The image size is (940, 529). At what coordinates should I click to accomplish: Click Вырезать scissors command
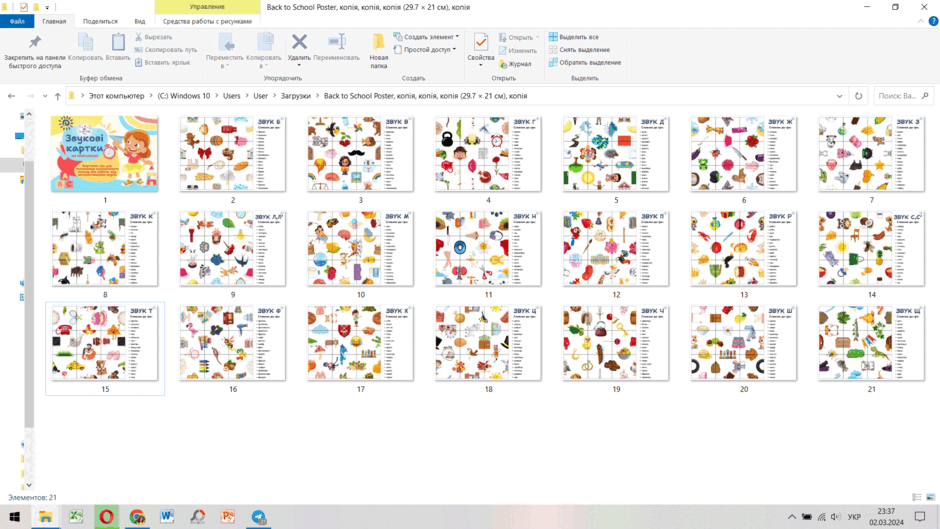point(153,37)
